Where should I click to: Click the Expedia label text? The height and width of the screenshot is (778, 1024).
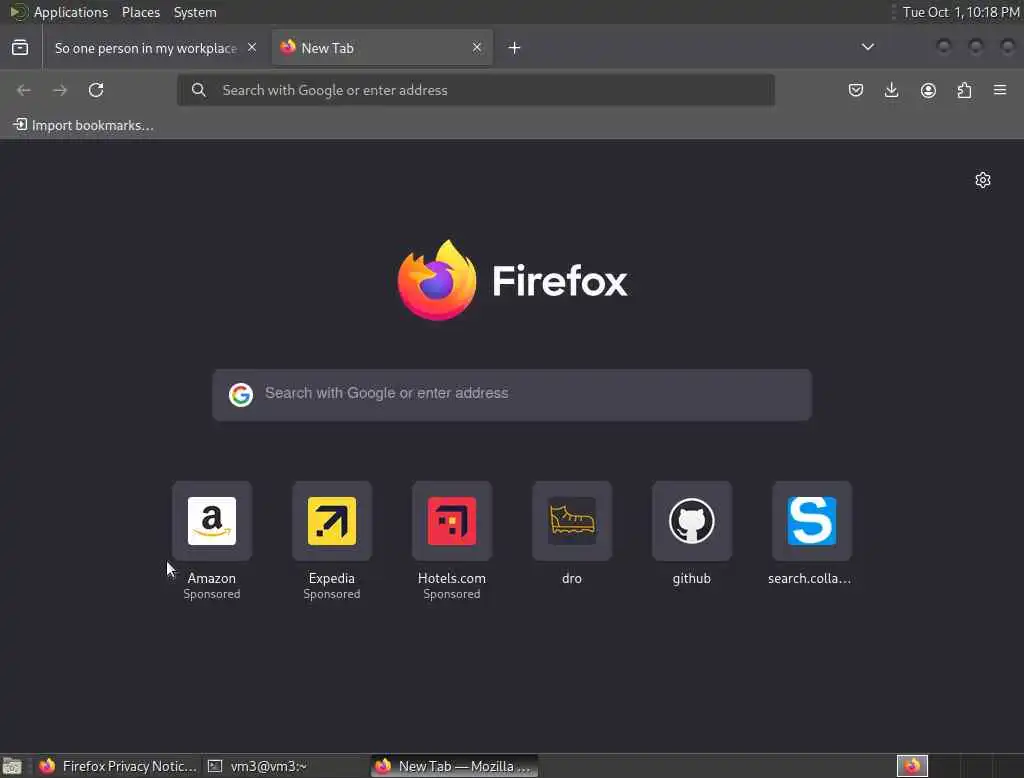[332, 578]
